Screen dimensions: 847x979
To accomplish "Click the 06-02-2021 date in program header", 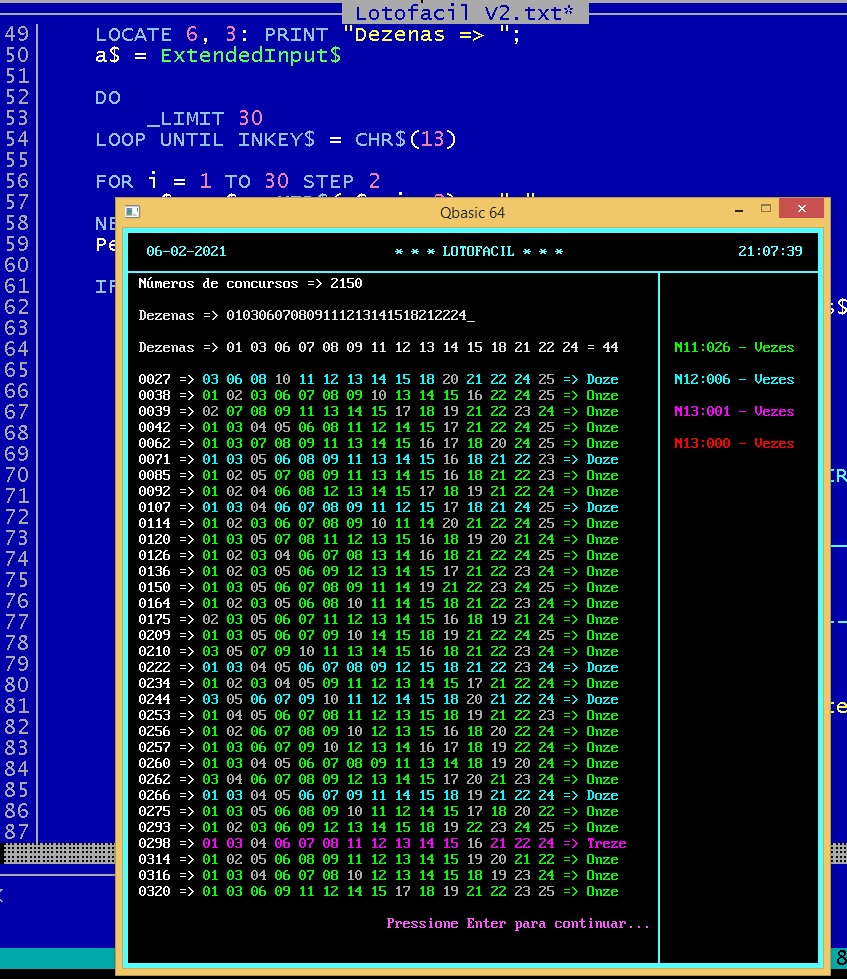I will 180,252.
